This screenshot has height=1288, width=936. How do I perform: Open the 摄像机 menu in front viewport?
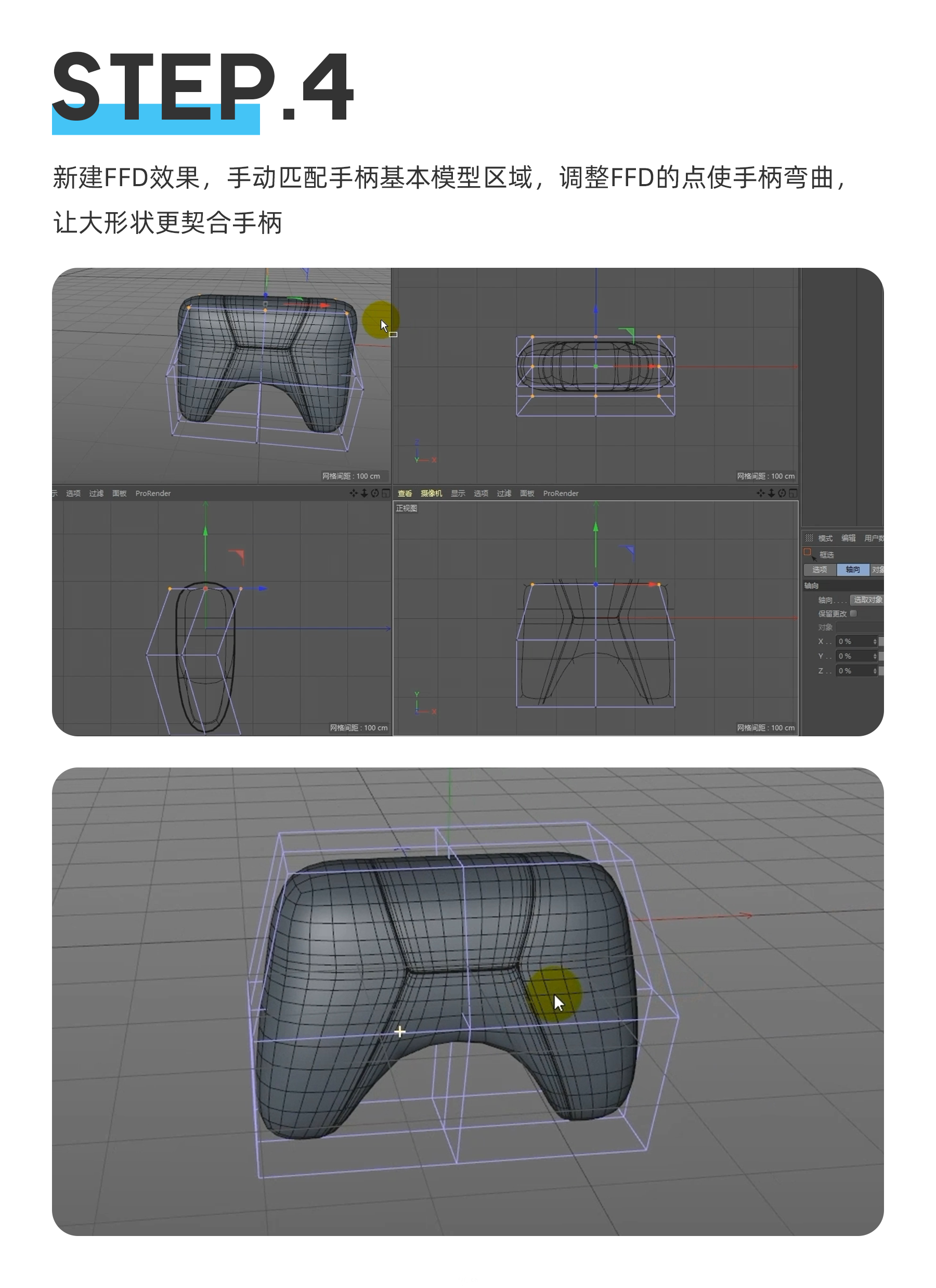(x=431, y=493)
